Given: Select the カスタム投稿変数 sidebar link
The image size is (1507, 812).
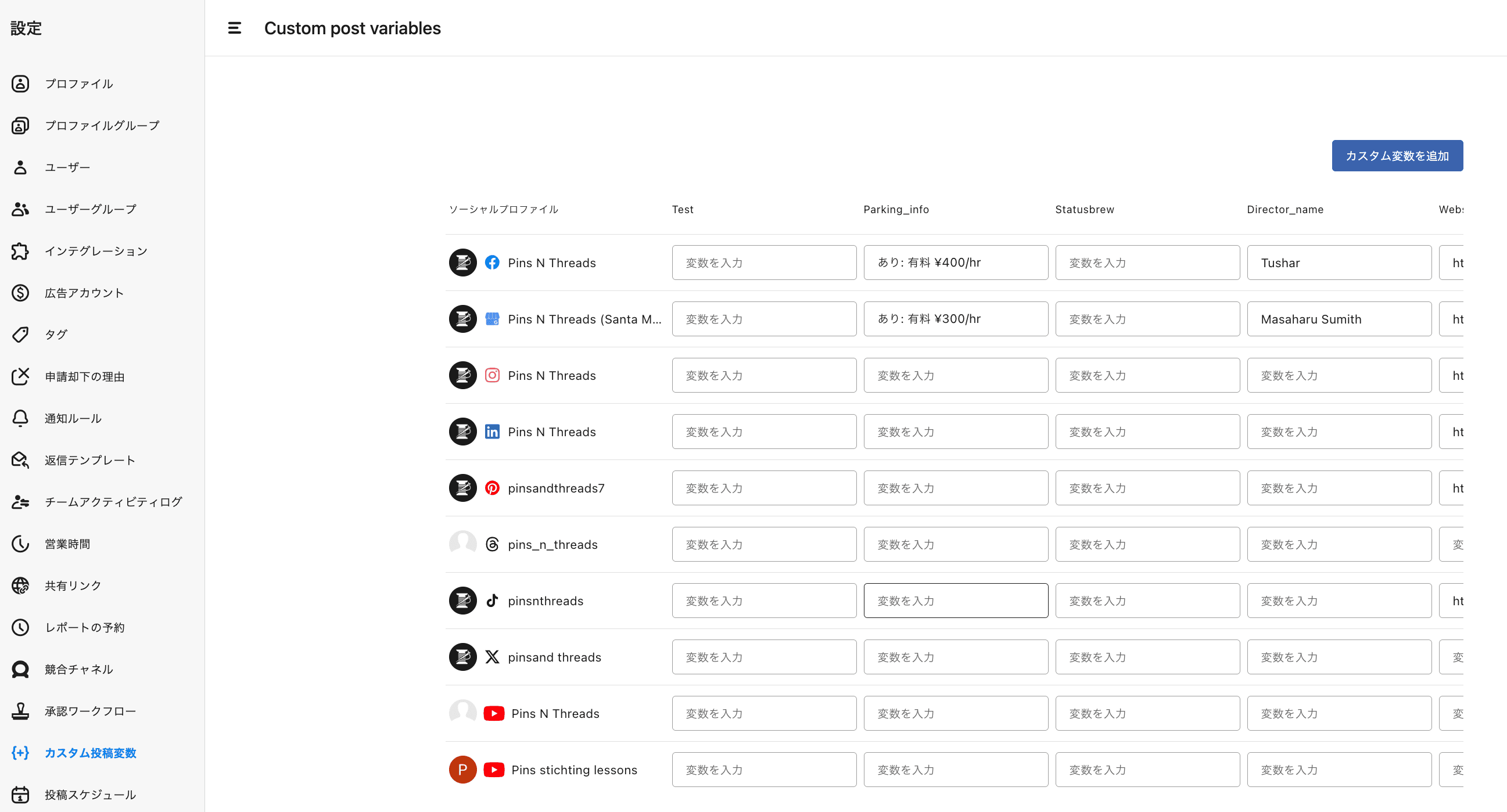Looking at the screenshot, I should tap(90, 753).
